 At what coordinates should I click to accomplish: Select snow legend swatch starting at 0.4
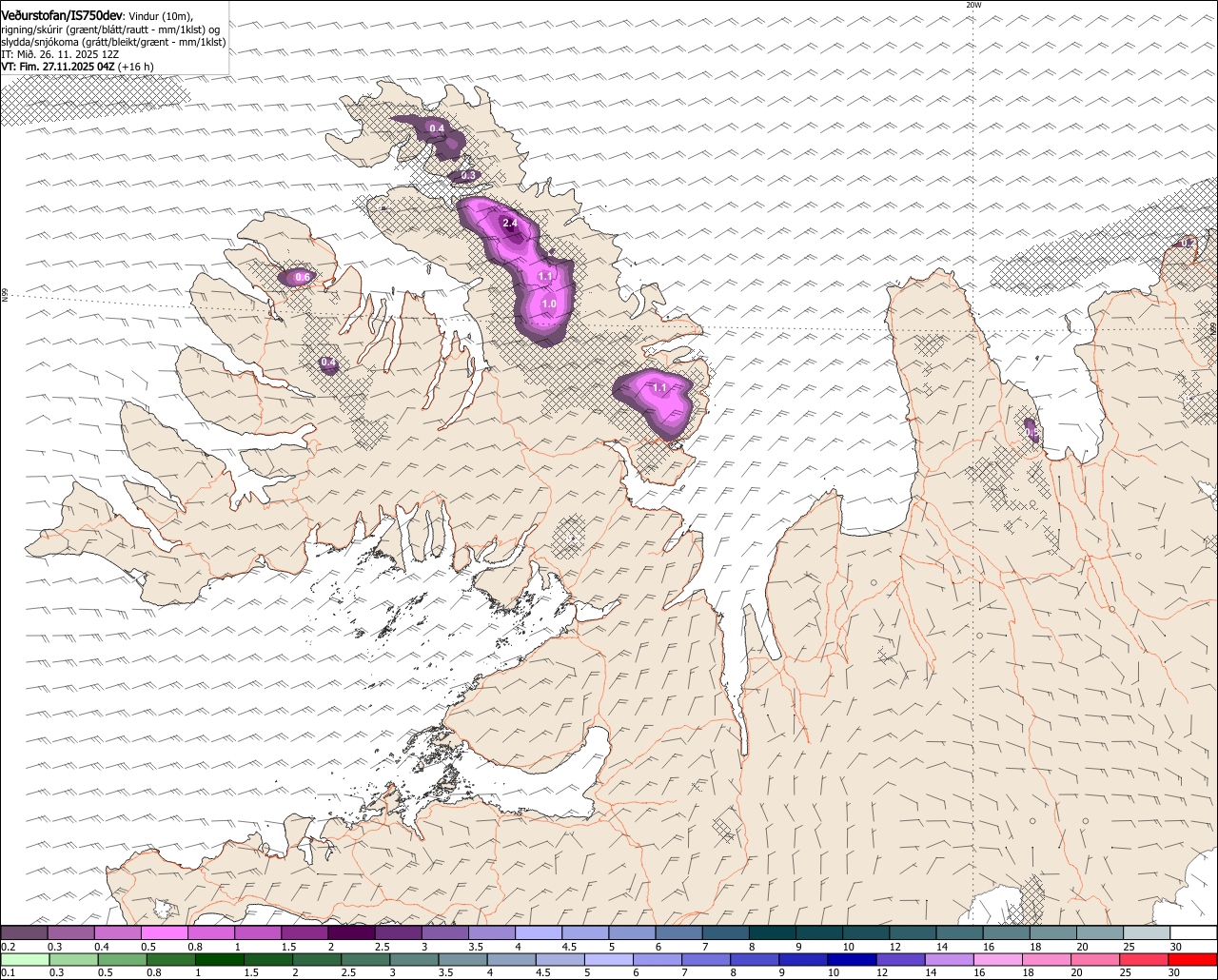[117, 932]
